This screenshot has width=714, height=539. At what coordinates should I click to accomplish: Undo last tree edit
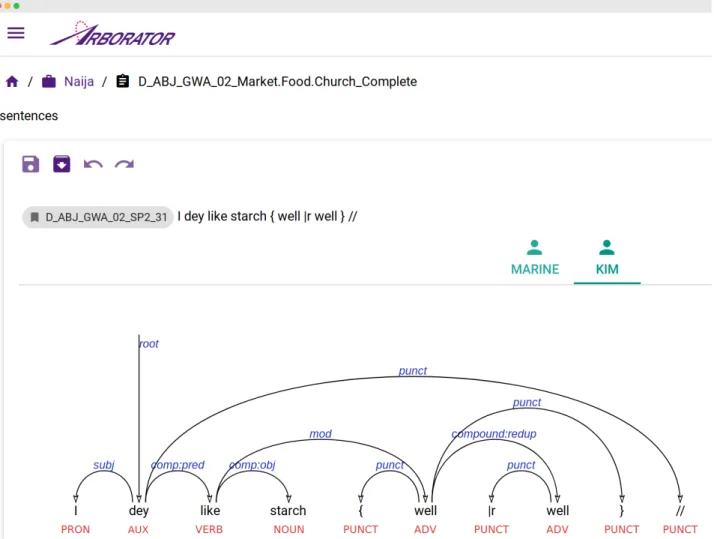(x=93, y=164)
